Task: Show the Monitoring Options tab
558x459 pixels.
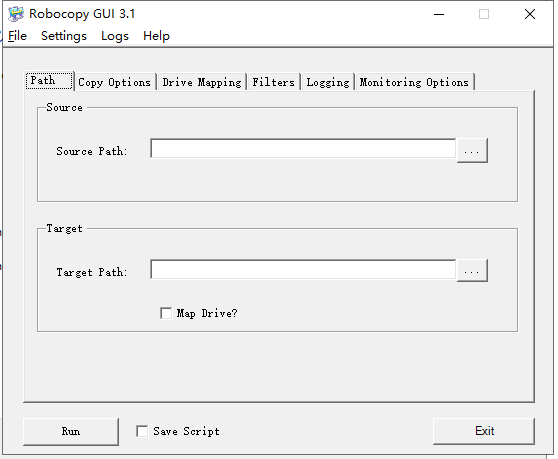Action: [414, 82]
